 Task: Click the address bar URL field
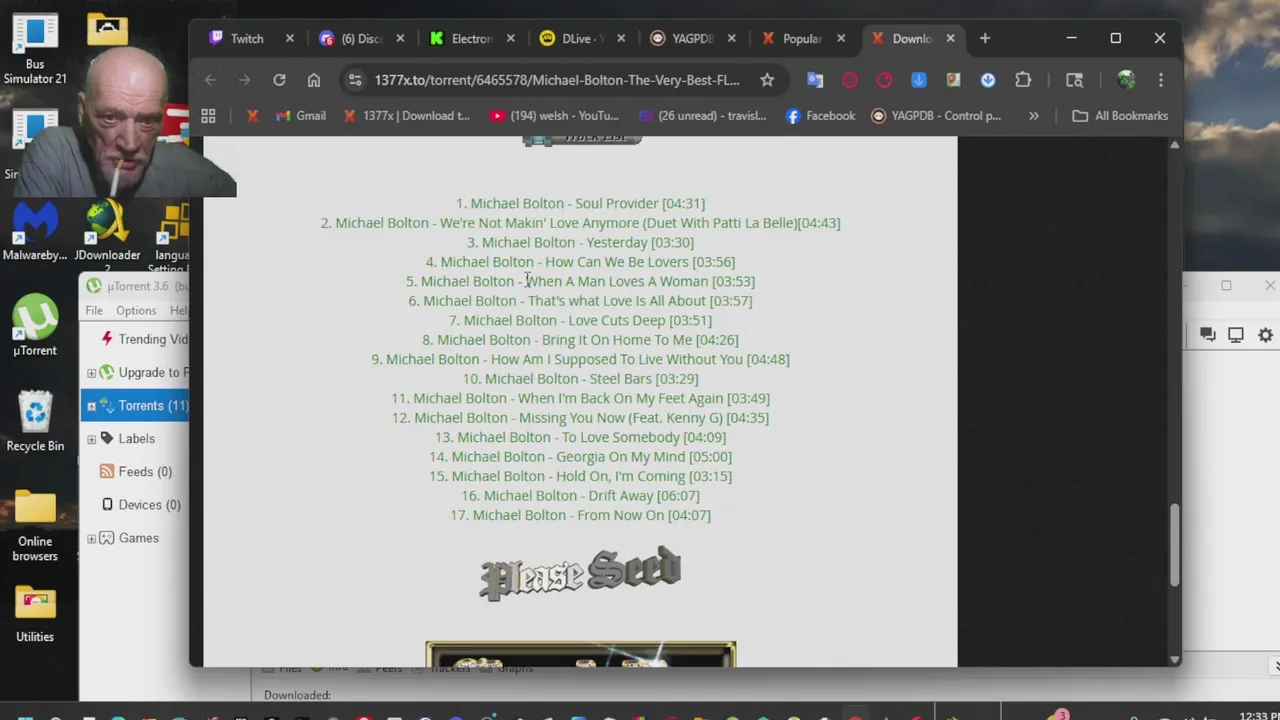pos(556,80)
